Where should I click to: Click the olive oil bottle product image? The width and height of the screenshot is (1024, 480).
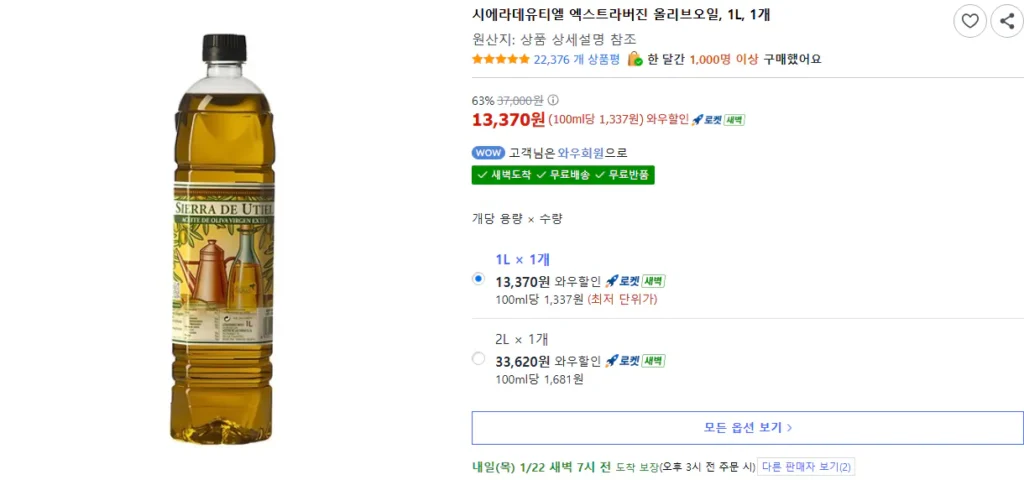point(223,240)
